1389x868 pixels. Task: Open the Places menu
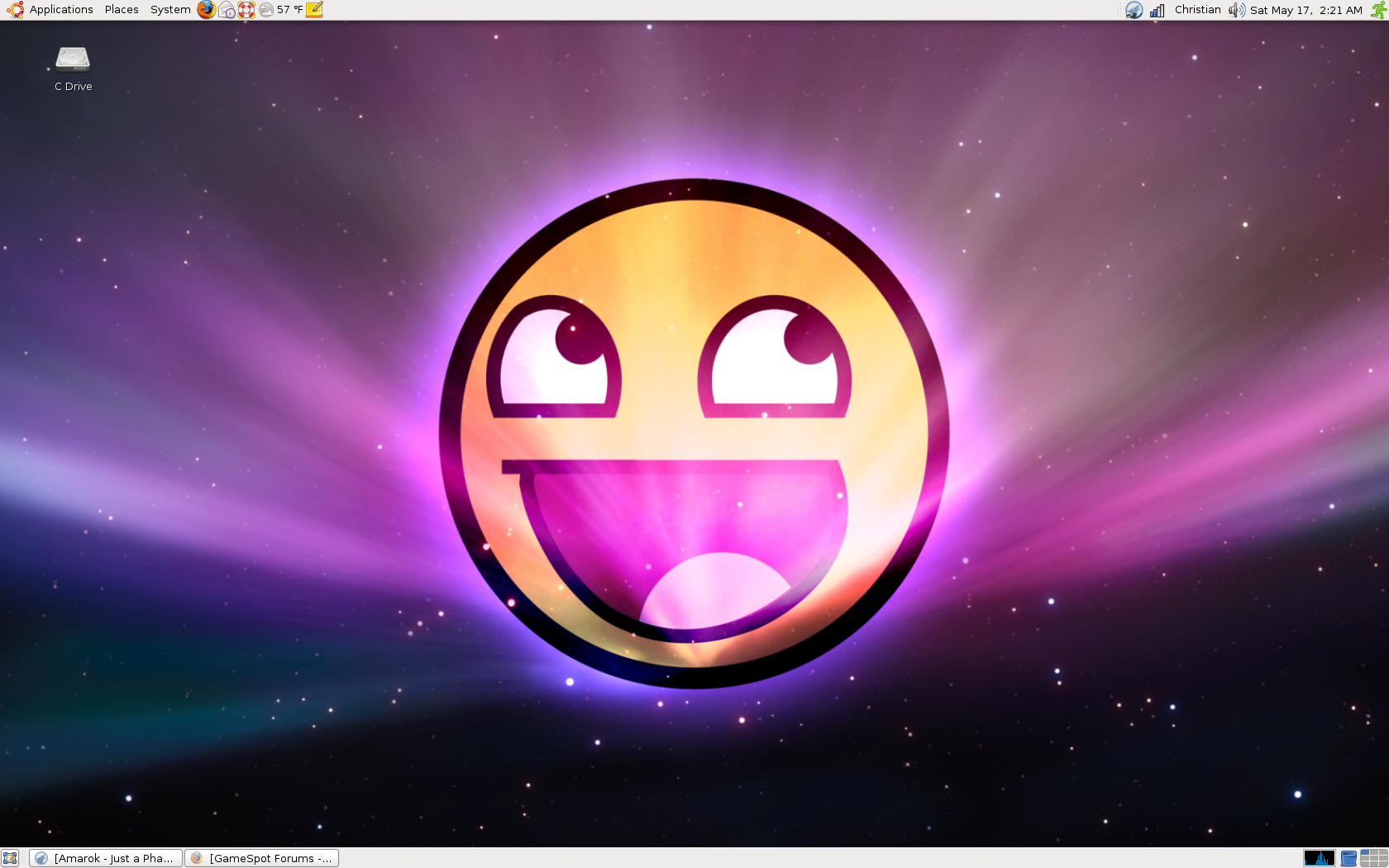[122, 10]
